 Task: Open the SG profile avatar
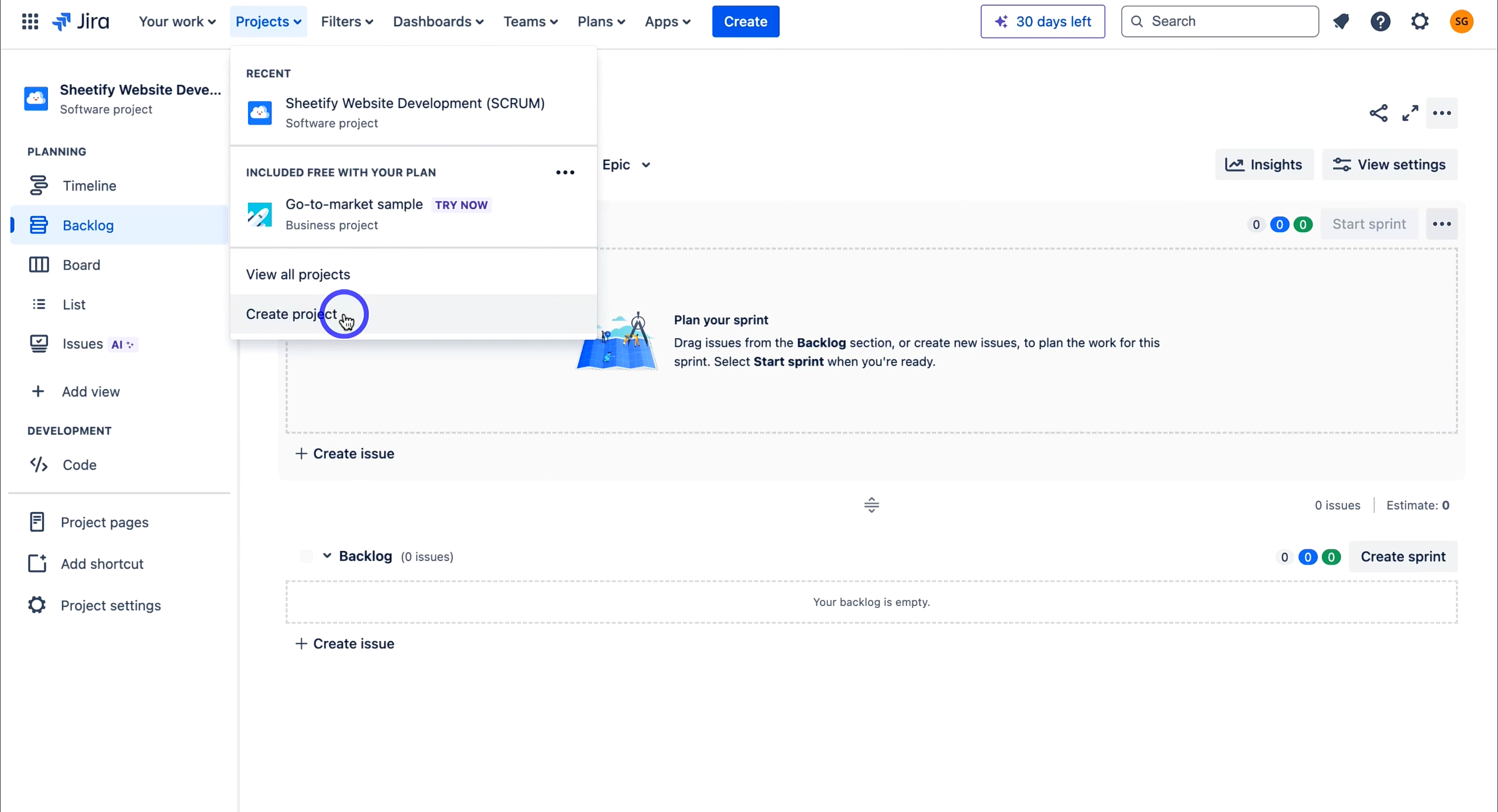[x=1461, y=22]
